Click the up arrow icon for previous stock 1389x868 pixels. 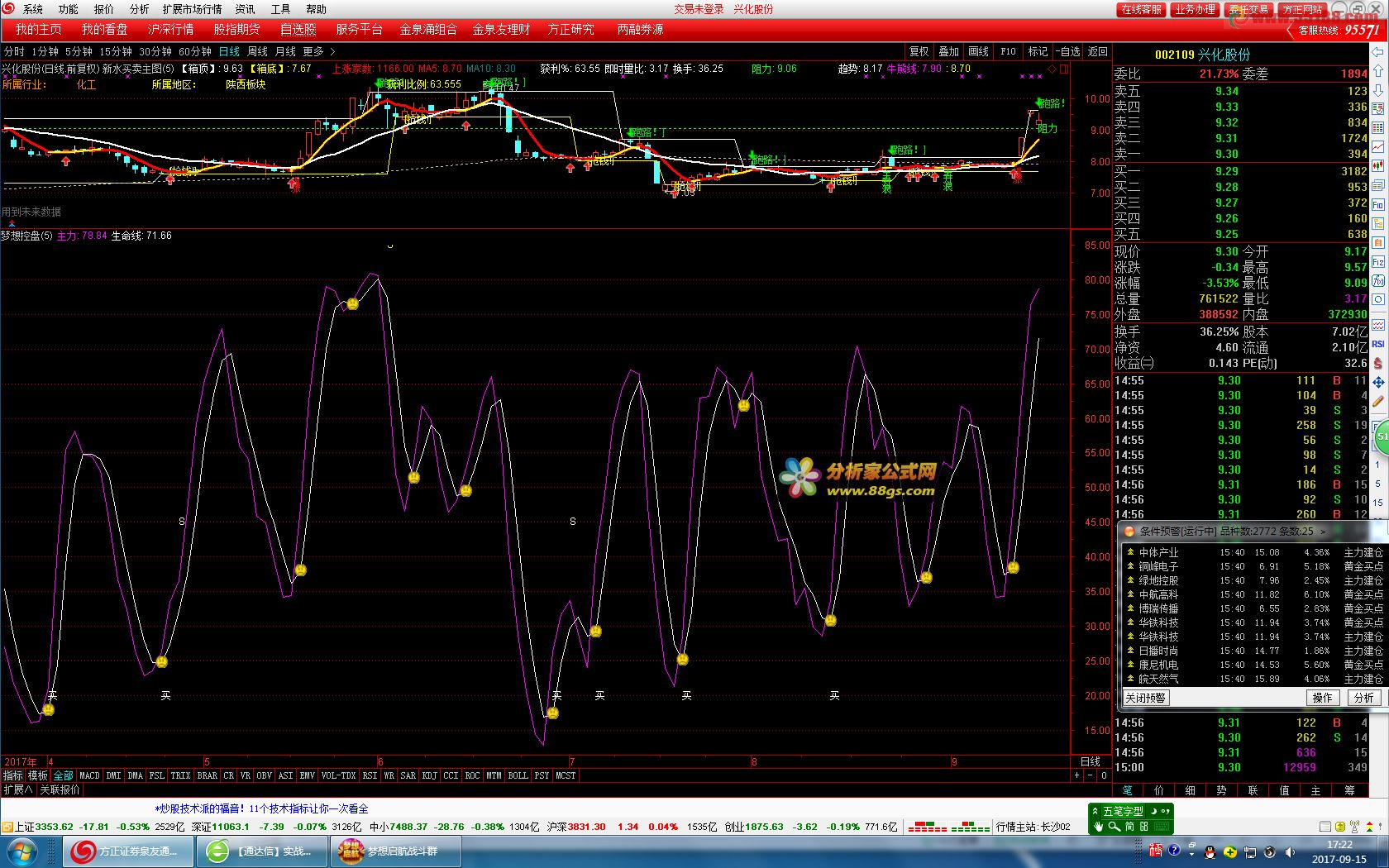click(1378, 70)
